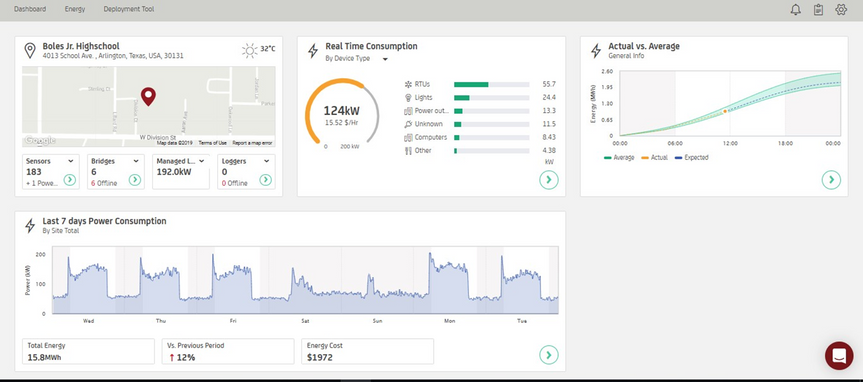Click the red map location pin

[148, 96]
